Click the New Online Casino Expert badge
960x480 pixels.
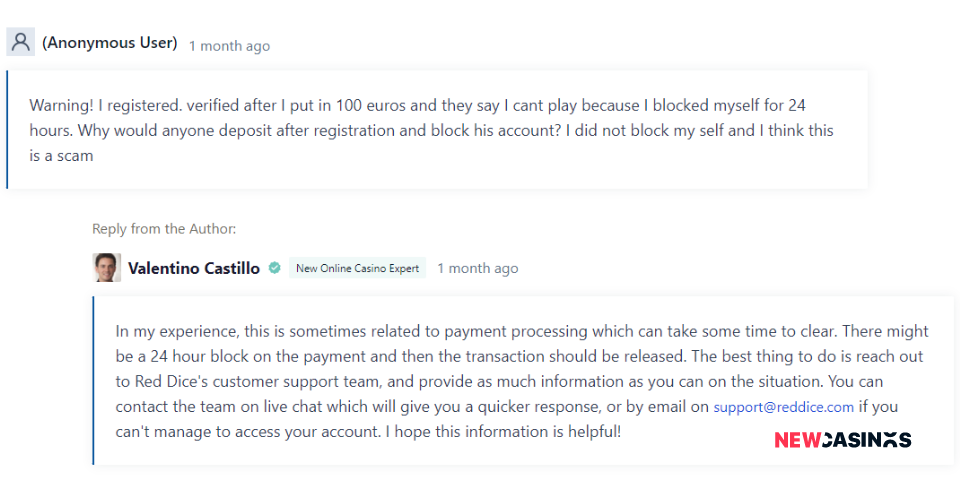(357, 268)
